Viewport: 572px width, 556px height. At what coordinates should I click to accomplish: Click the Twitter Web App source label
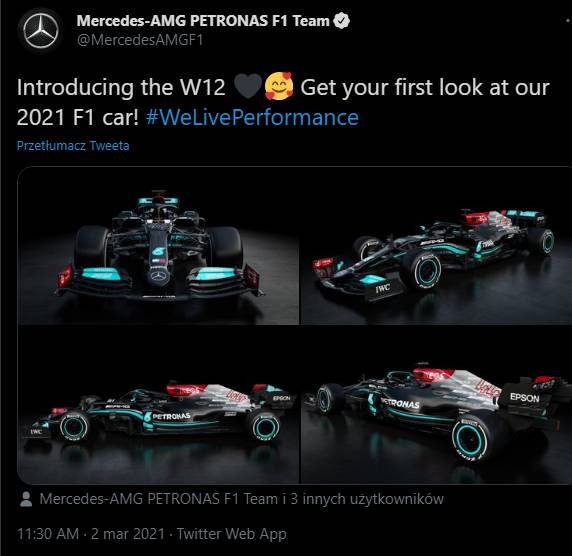(232, 534)
